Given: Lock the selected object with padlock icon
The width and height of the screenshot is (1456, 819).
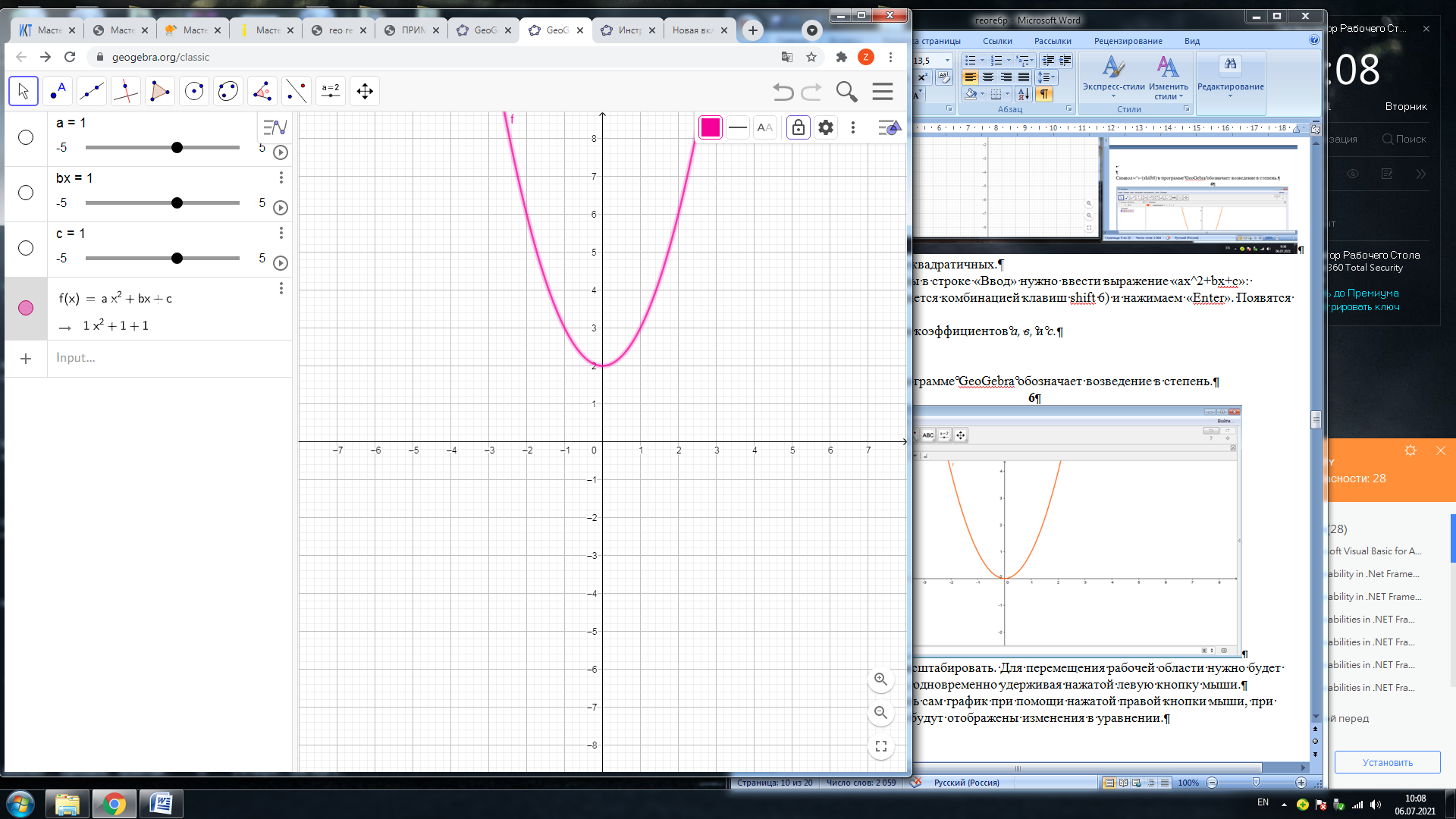Looking at the screenshot, I should [799, 127].
